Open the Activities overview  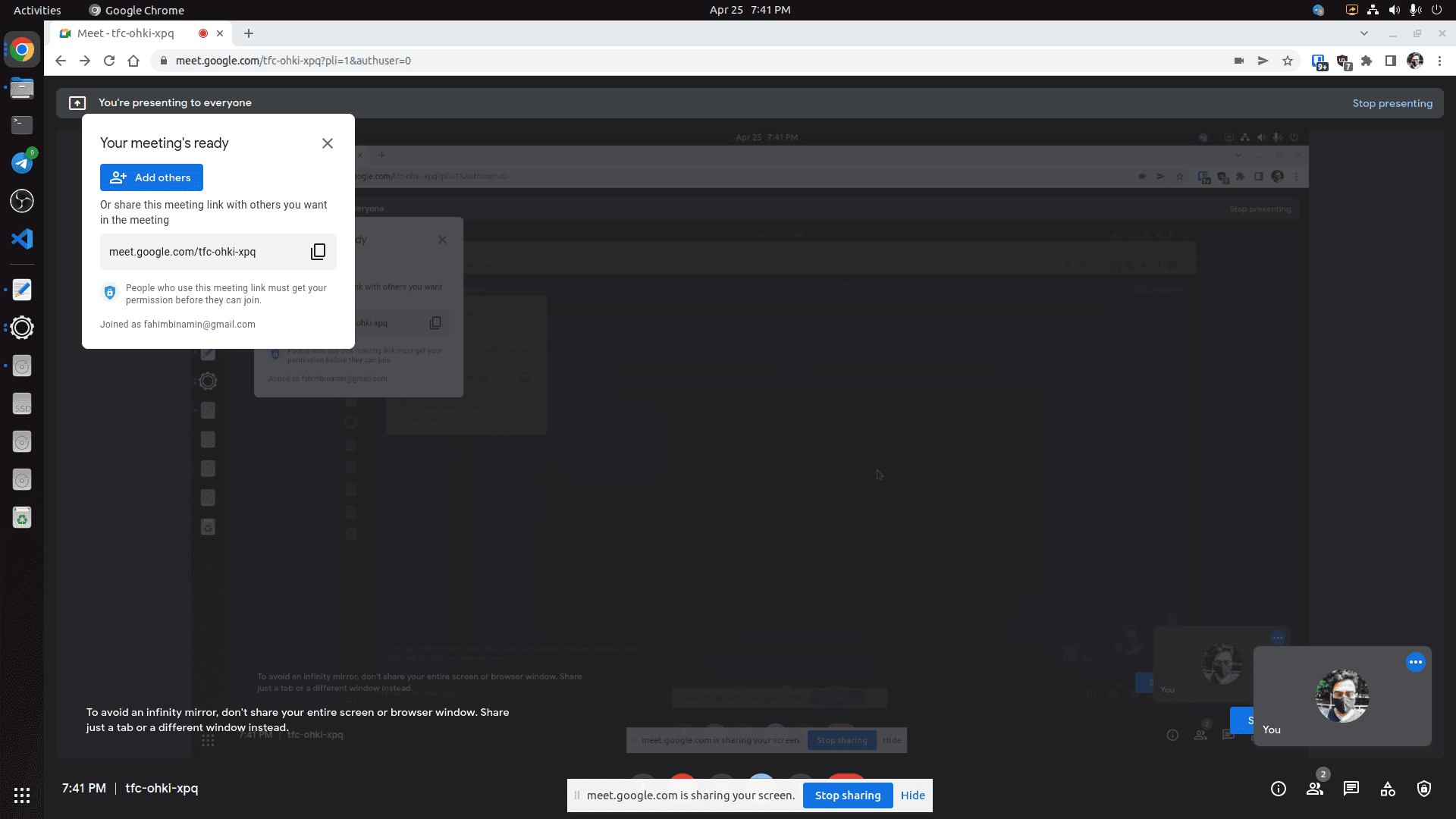click(x=37, y=10)
